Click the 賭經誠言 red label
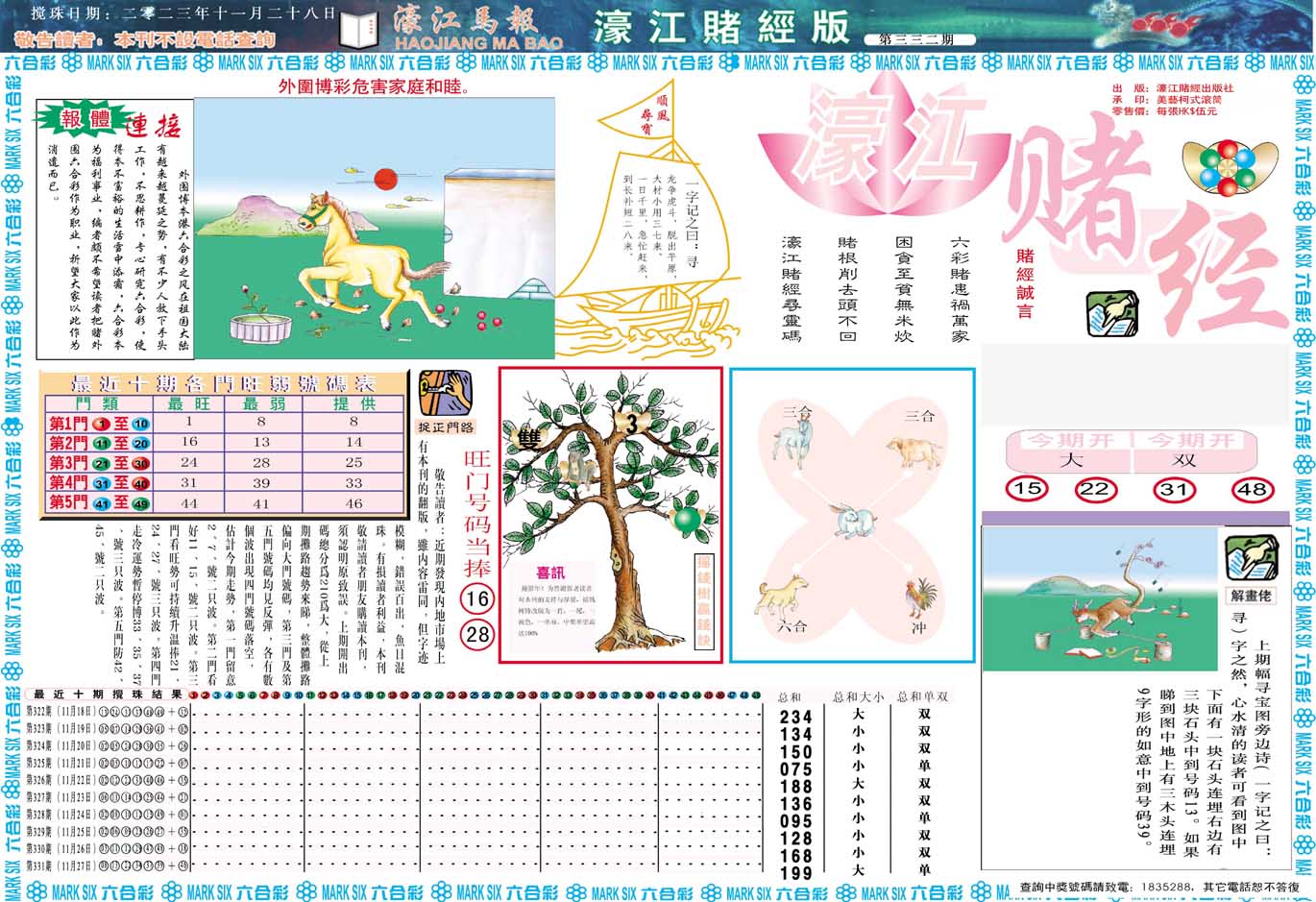Screen dimensions: 1316x902 point(1026,285)
